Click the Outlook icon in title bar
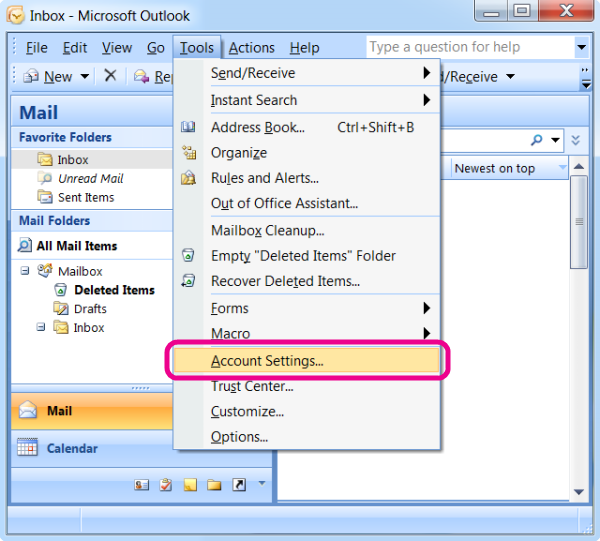Image resolution: width=600 pixels, height=541 pixels. [16, 16]
